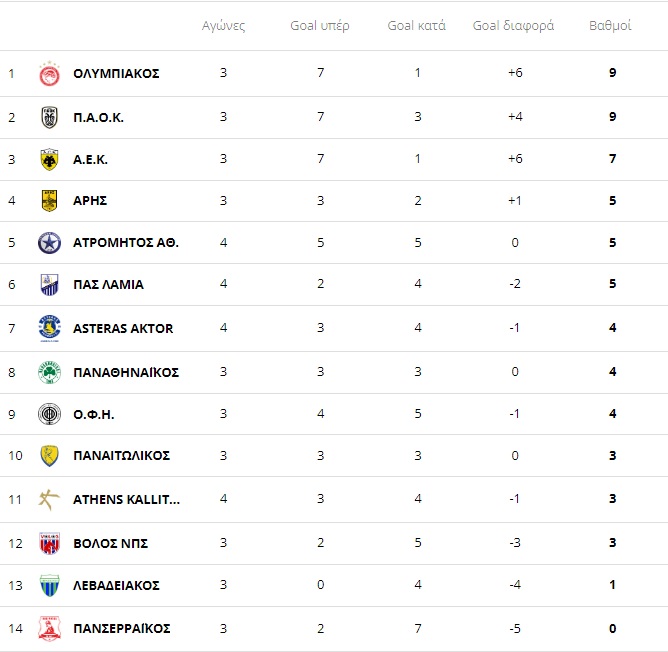Viewport: 668px width, 652px height.
Task: Open the ΟΛΥΜΠΙΑΚΟΣ team name link
Action: tap(116, 73)
